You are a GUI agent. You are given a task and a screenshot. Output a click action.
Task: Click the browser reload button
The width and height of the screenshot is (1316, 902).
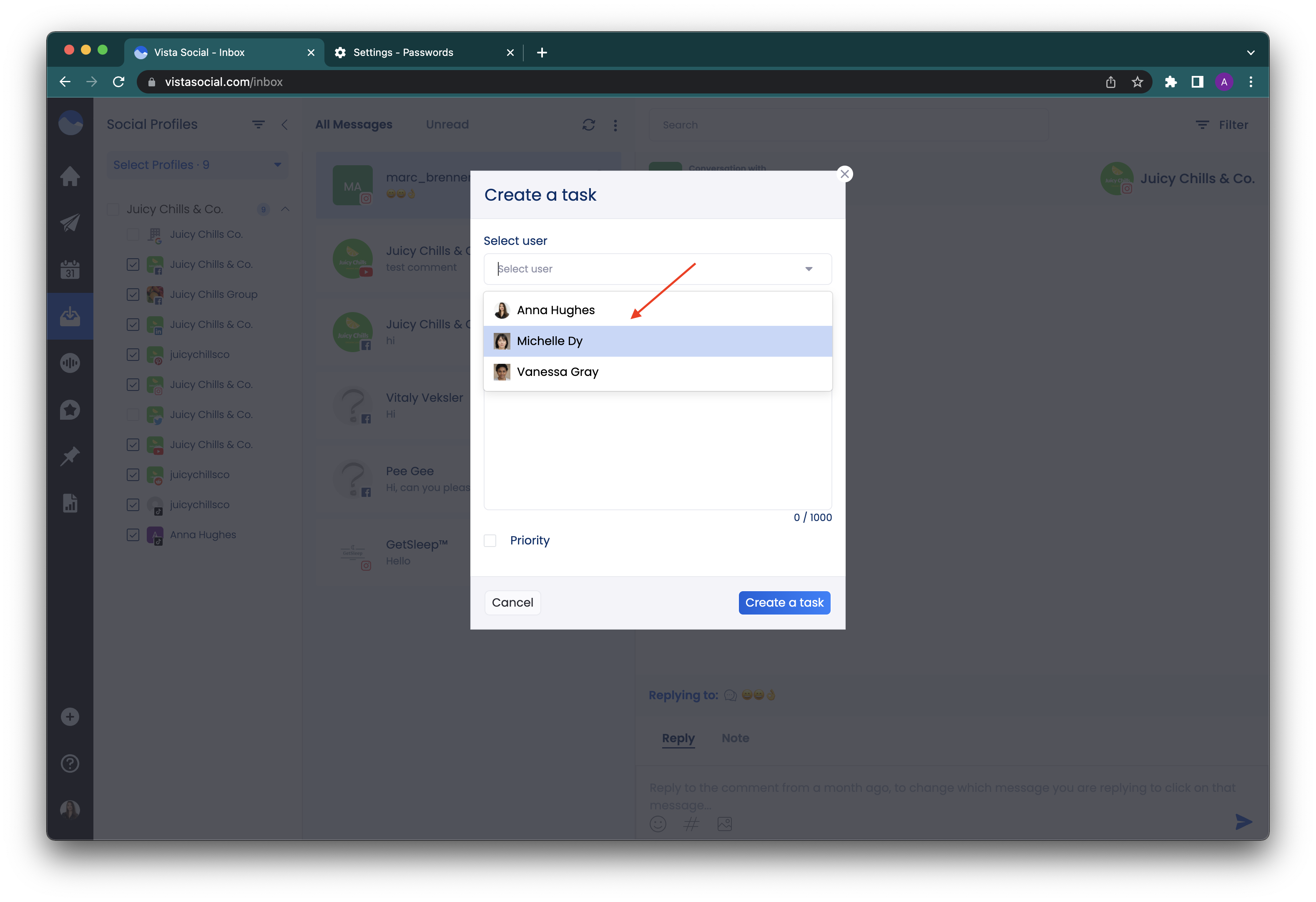coord(118,82)
